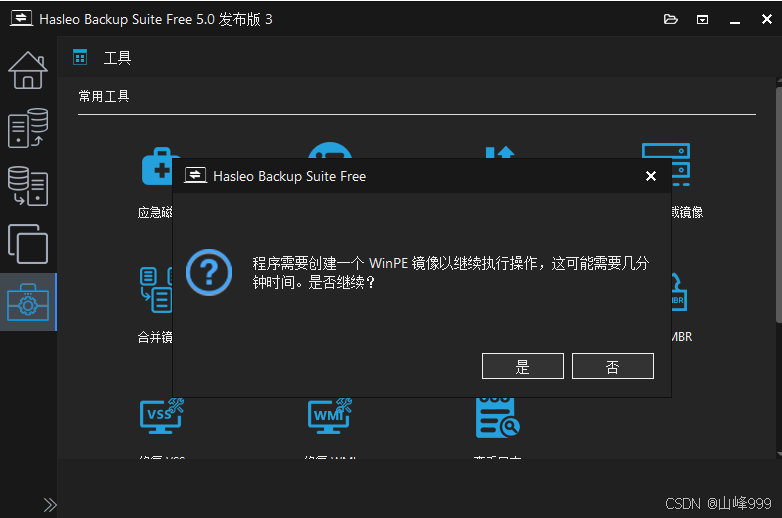Click the Hasleo logo in the title bar
This screenshot has height=518, width=782.
coord(21,19)
